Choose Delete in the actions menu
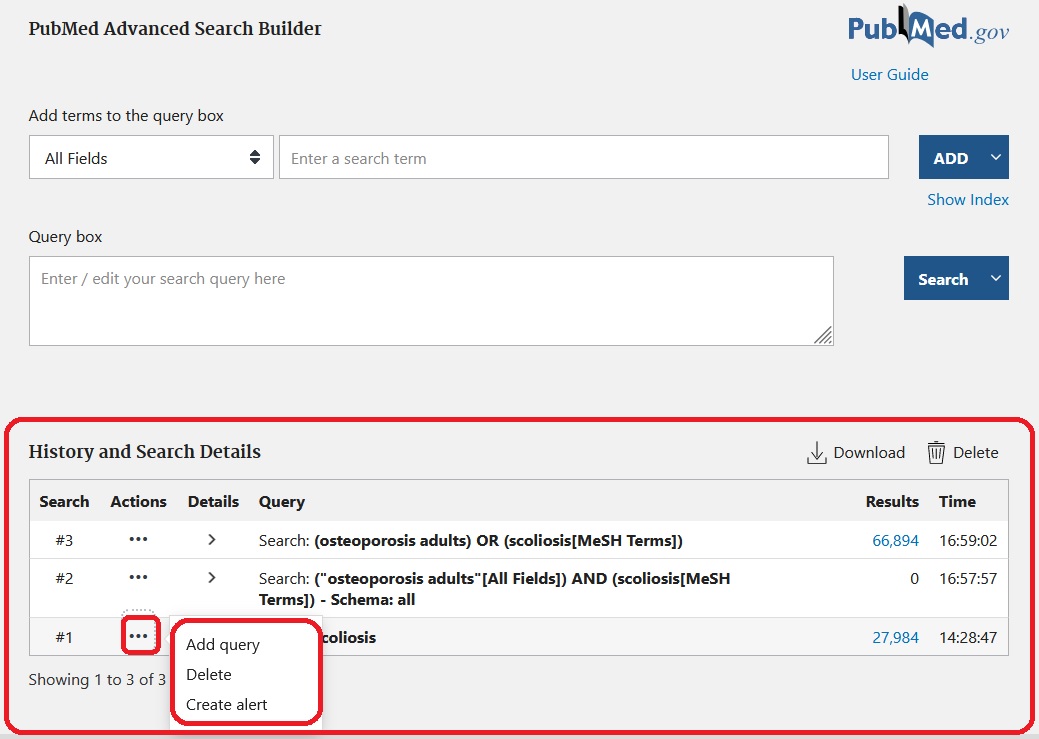This screenshot has width=1039, height=739. tap(208, 675)
